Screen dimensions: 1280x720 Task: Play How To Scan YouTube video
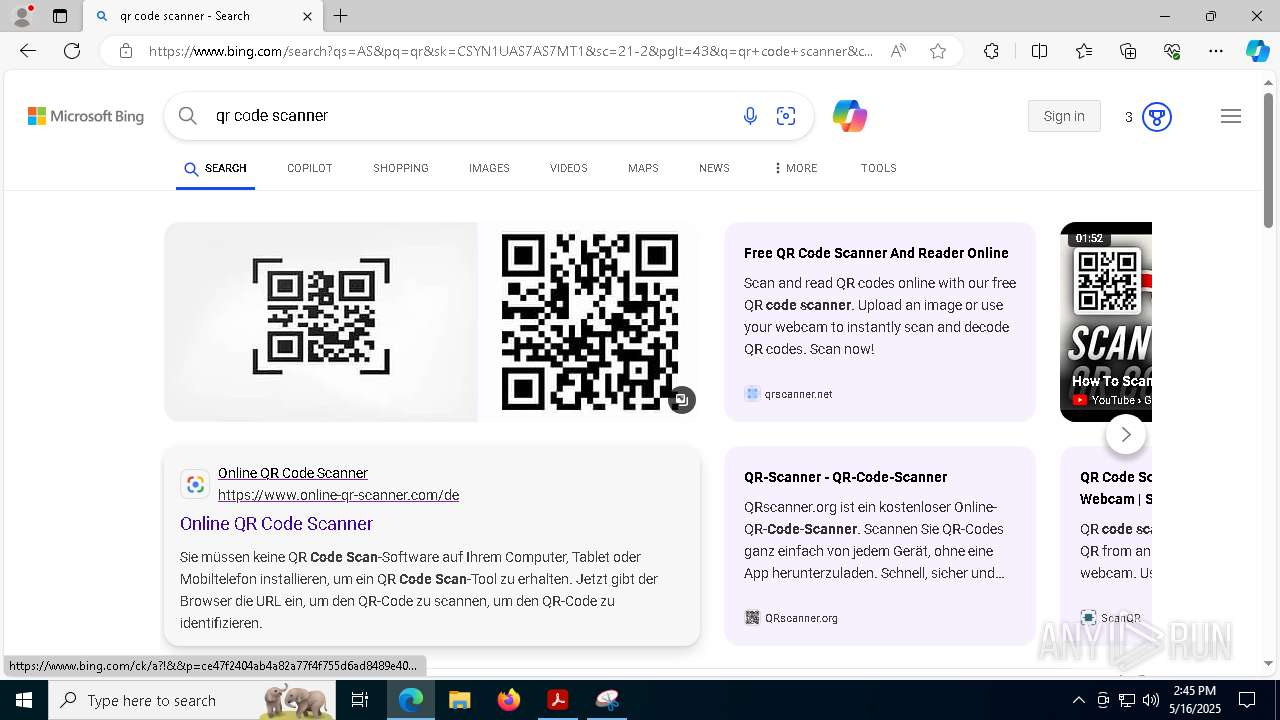coord(1106,322)
